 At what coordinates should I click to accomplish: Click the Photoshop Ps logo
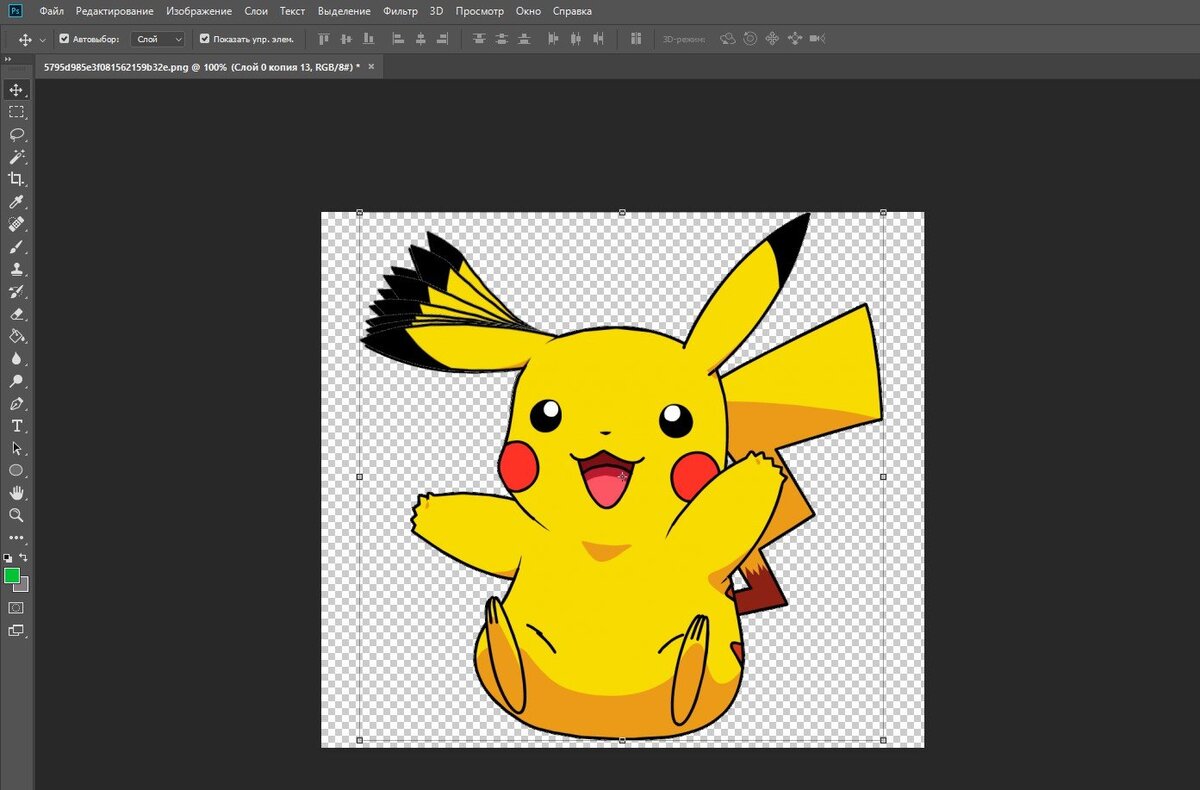point(15,11)
